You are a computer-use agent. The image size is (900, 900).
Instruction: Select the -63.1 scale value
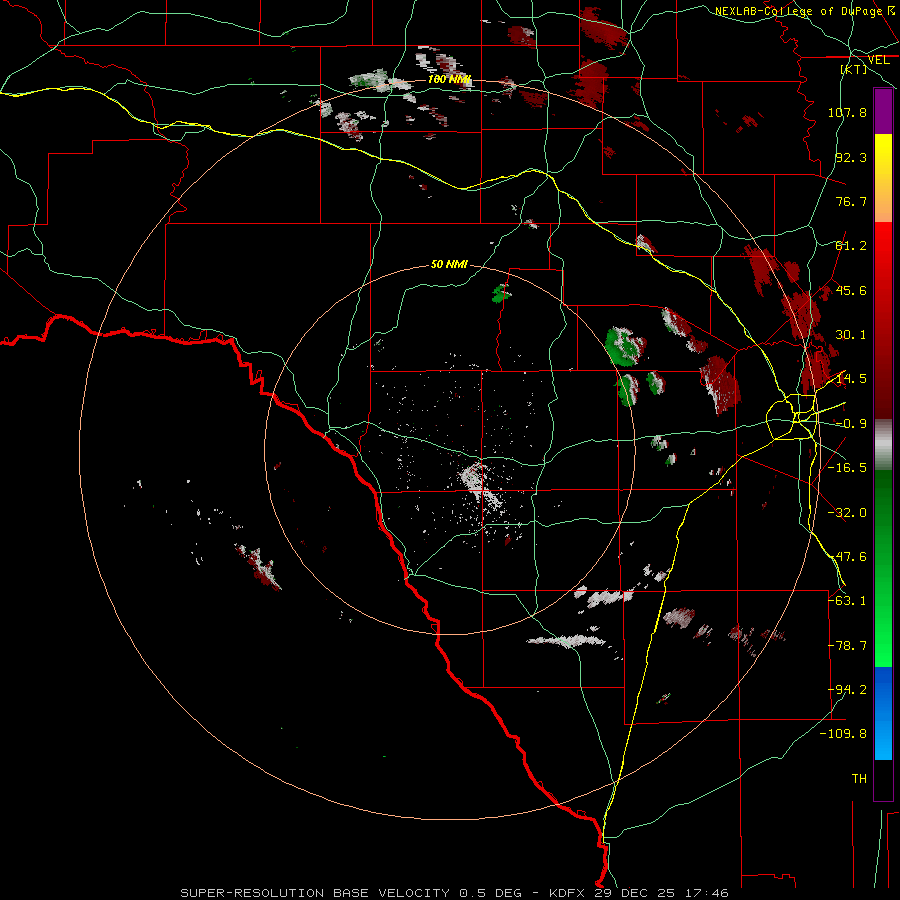click(x=847, y=601)
